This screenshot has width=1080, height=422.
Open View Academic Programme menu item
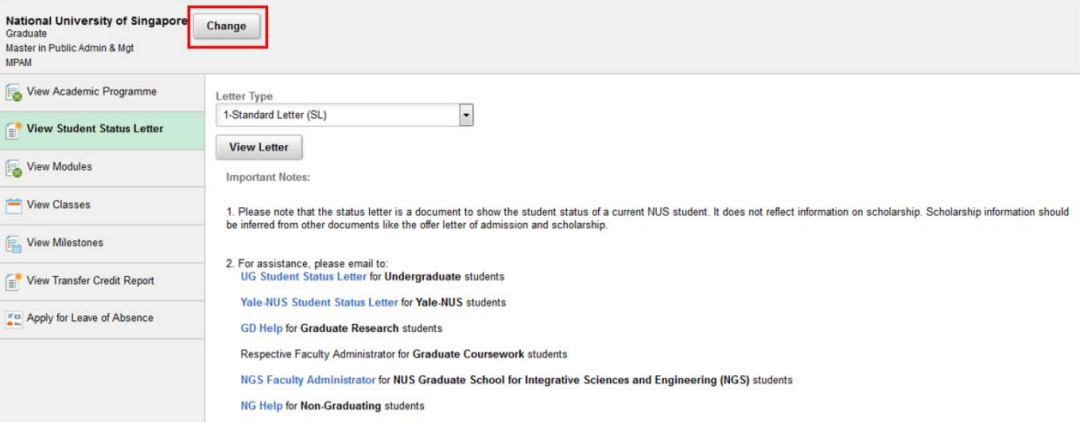102,92
